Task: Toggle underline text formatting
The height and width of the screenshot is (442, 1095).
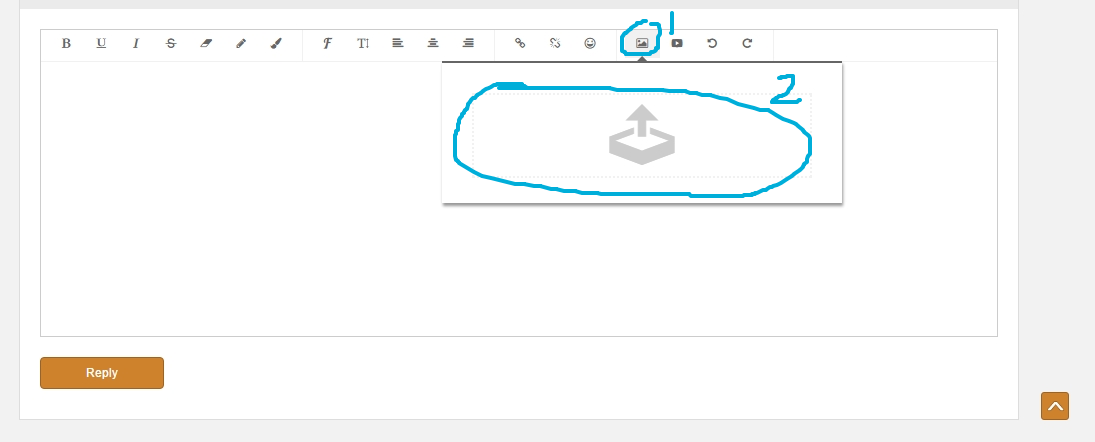Action: pos(101,44)
